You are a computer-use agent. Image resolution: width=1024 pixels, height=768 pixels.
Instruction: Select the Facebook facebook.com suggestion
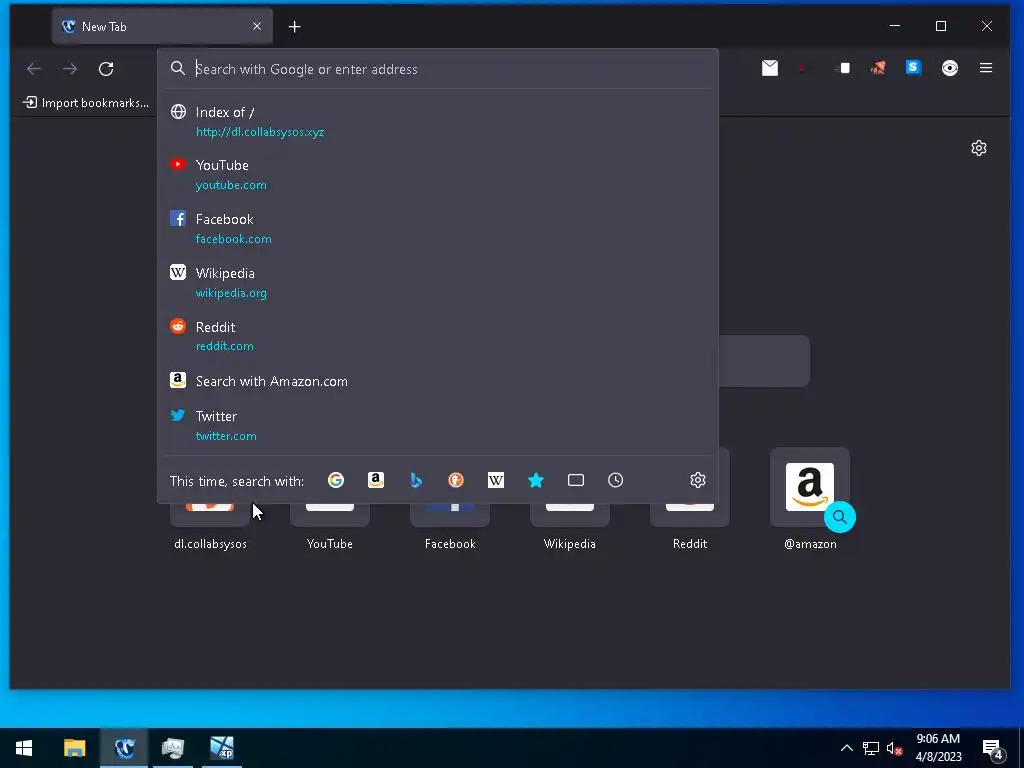tap(438, 229)
